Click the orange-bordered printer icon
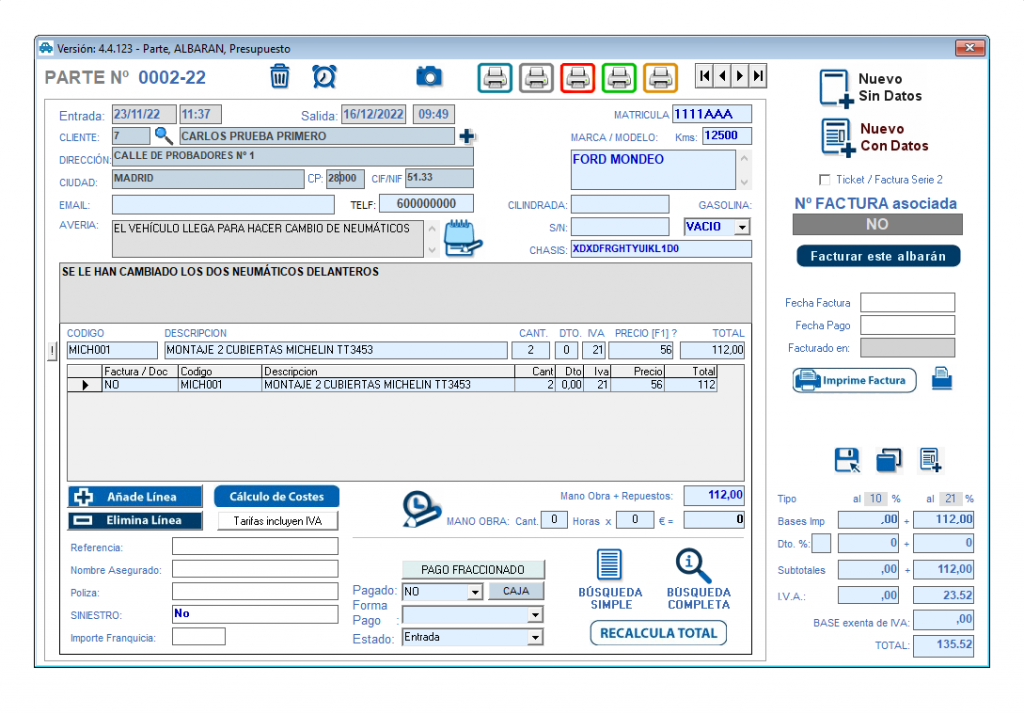1024x714 pixels. (660, 77)
